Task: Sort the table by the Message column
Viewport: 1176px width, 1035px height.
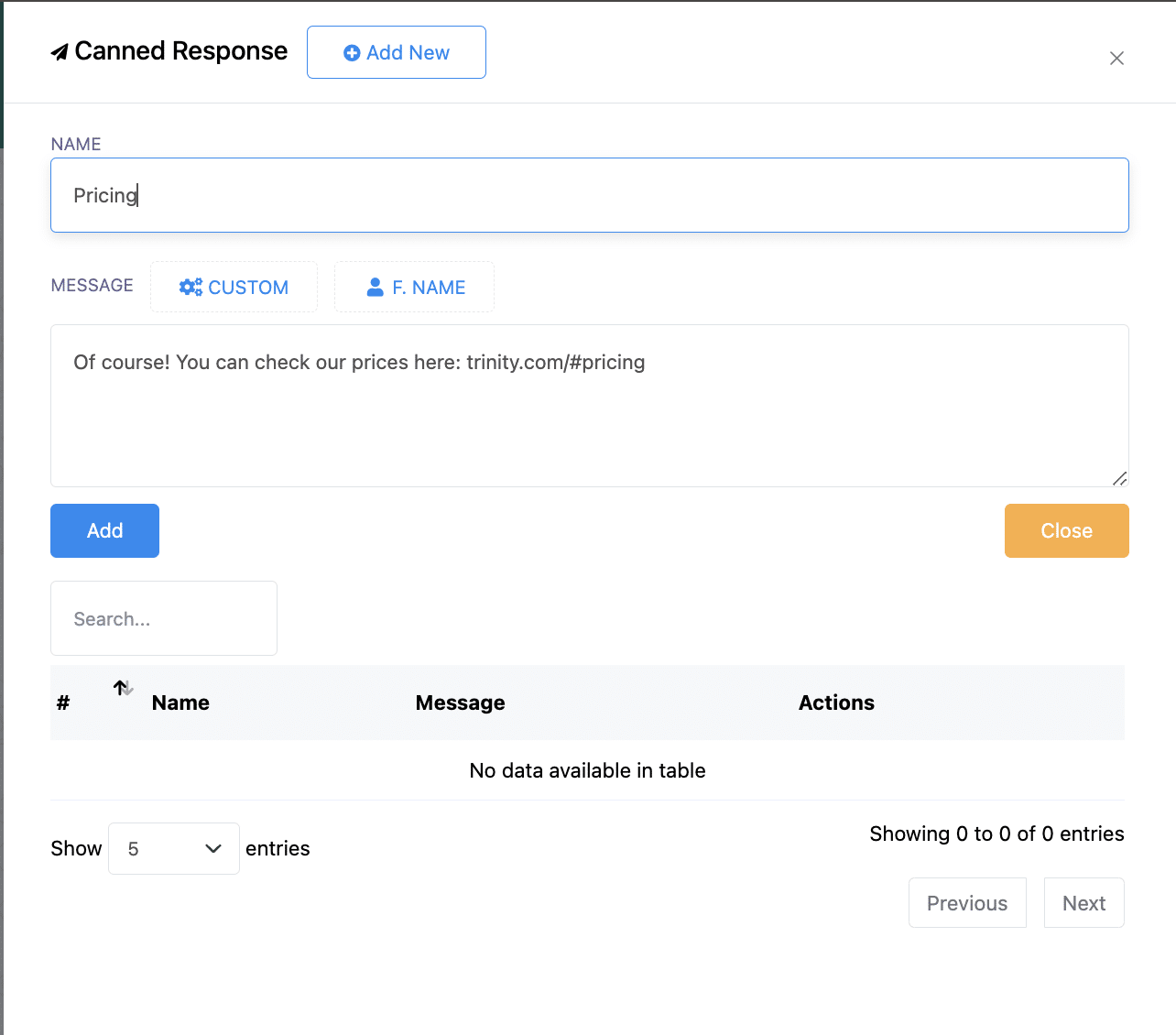Action: point(460,703)
